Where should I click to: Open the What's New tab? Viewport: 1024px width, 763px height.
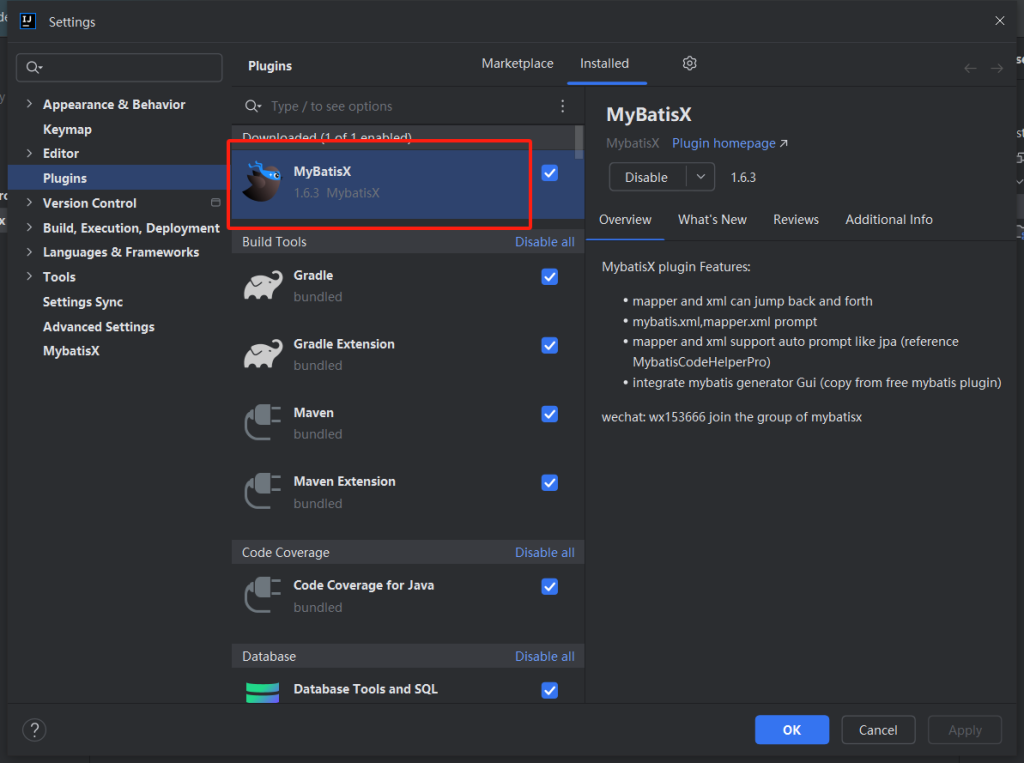click(712, 220)
